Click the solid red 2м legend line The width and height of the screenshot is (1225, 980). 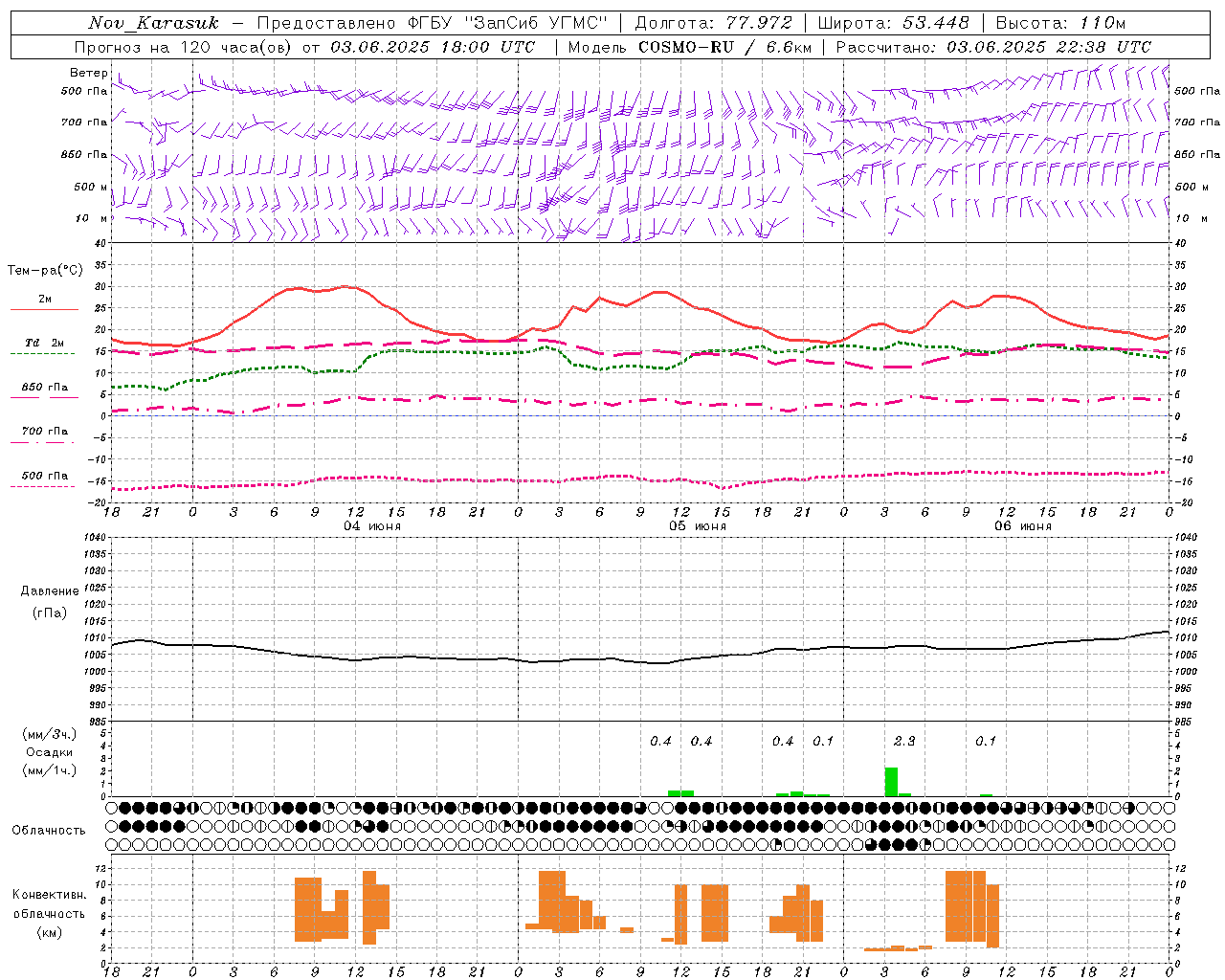44,309
